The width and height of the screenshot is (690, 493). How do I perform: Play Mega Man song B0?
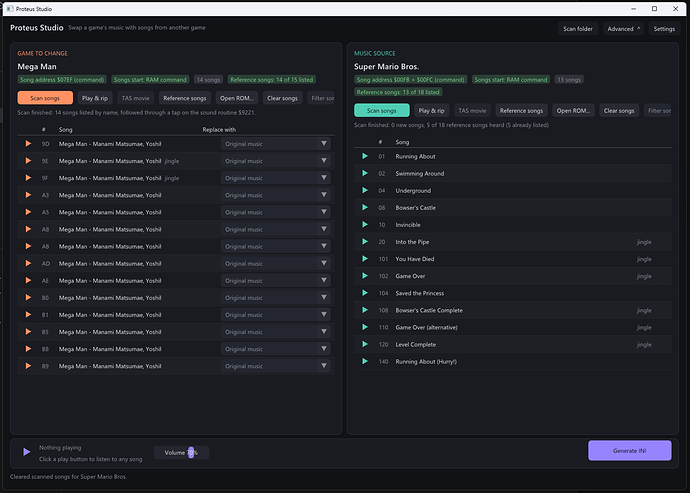coord(28,298)
